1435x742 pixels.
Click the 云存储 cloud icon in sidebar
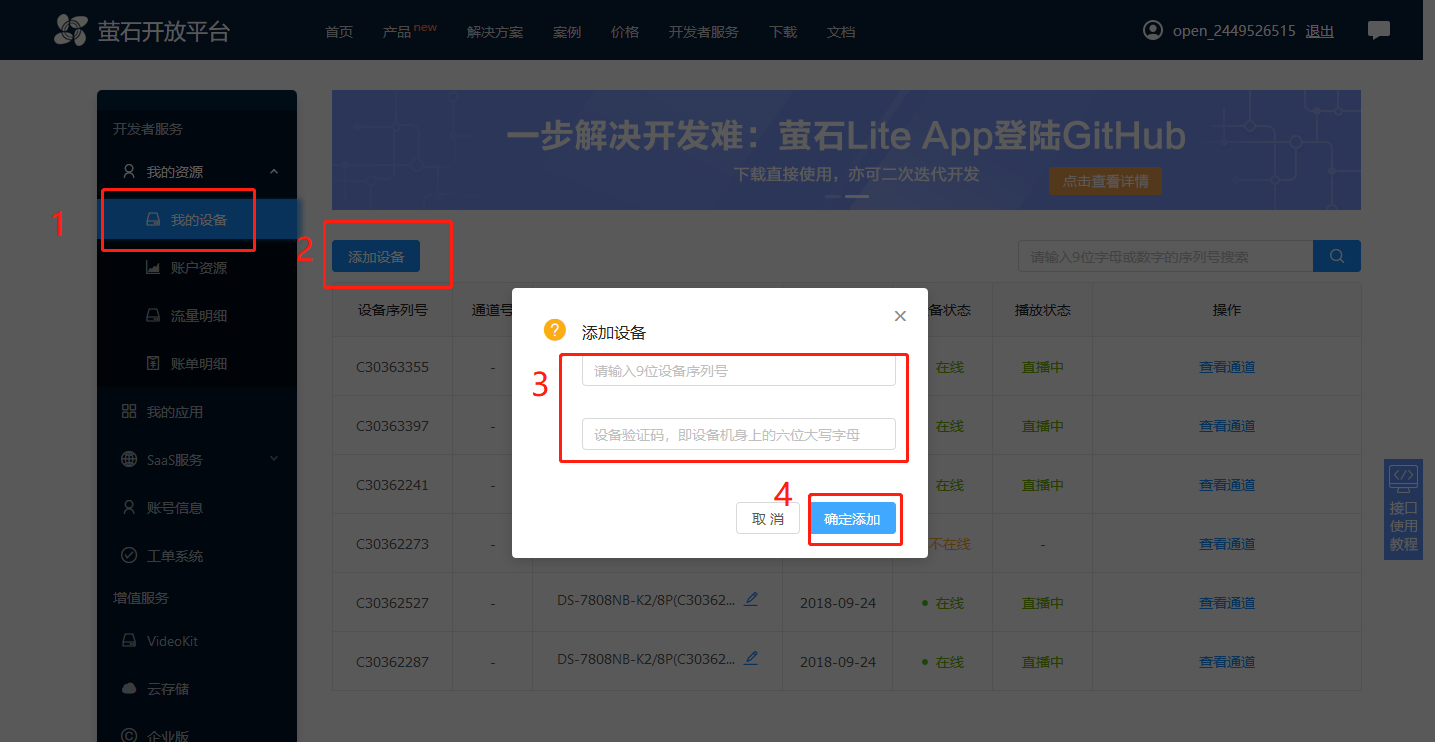click(x=128, y=688)
